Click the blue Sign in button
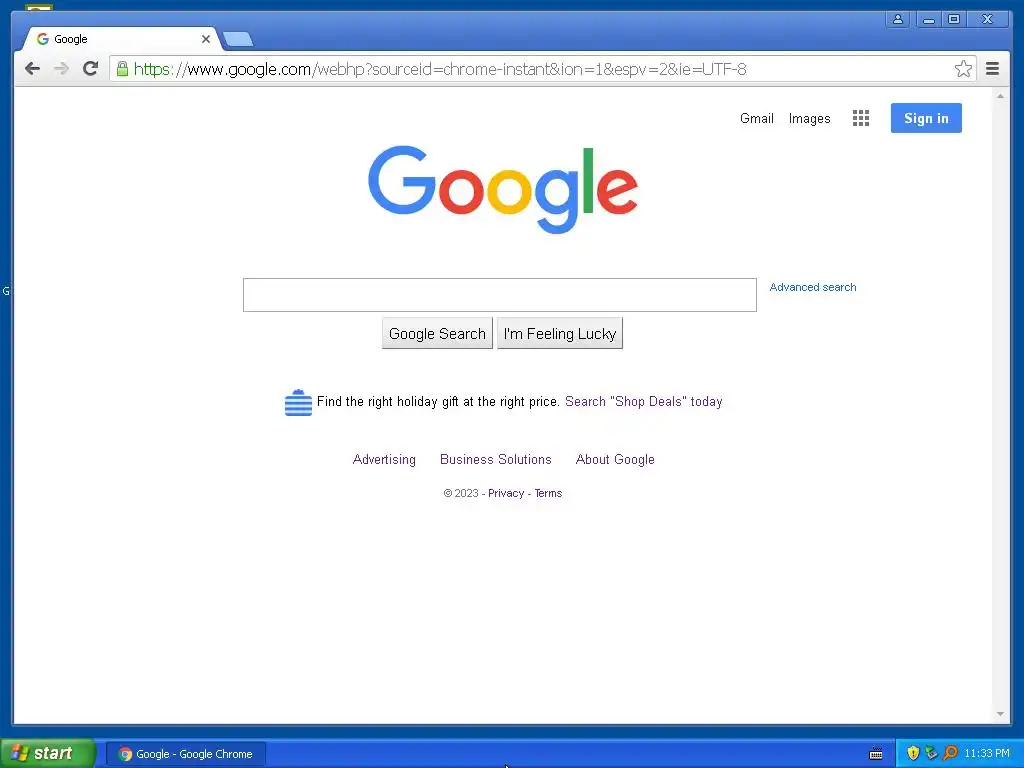Image resolution: width=1024 pixels, height=768 pixels. coord(926,118)
